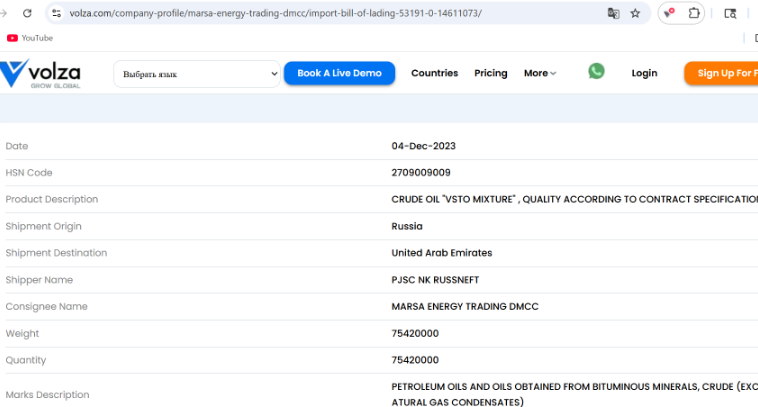
Task: Select HSN code value 2709009009
Action: click(x=421, y=173)
